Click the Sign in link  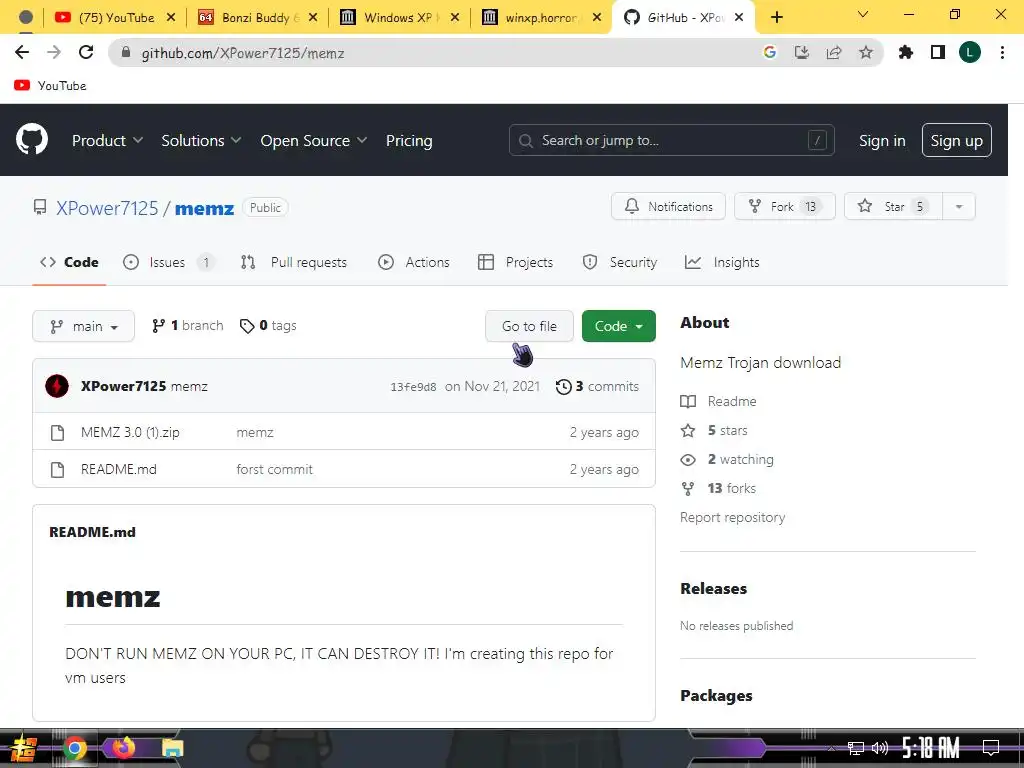[x=882, y=140]
